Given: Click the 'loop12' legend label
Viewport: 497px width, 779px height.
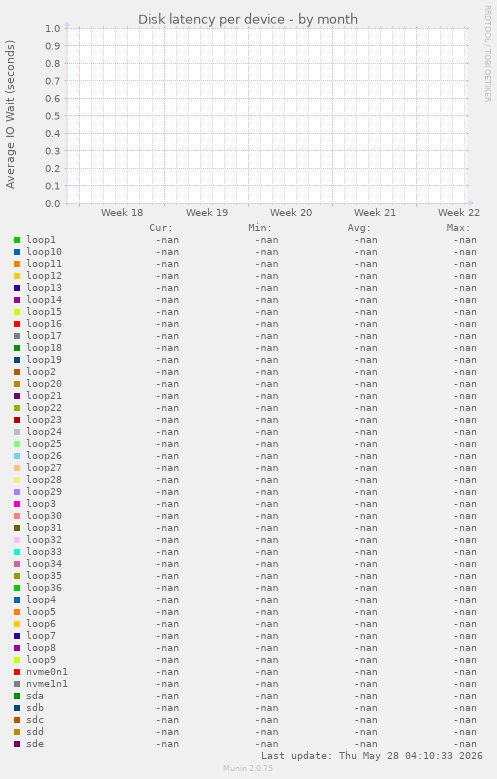Looking at the screenshot, I should 44,276.
